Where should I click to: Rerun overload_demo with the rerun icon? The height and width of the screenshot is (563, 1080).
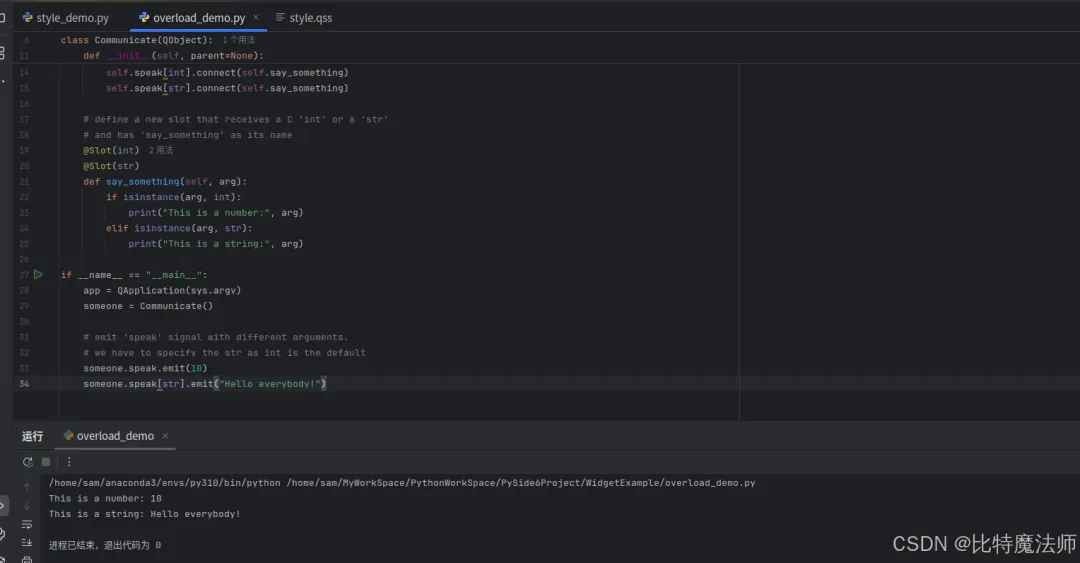point(28,462)
